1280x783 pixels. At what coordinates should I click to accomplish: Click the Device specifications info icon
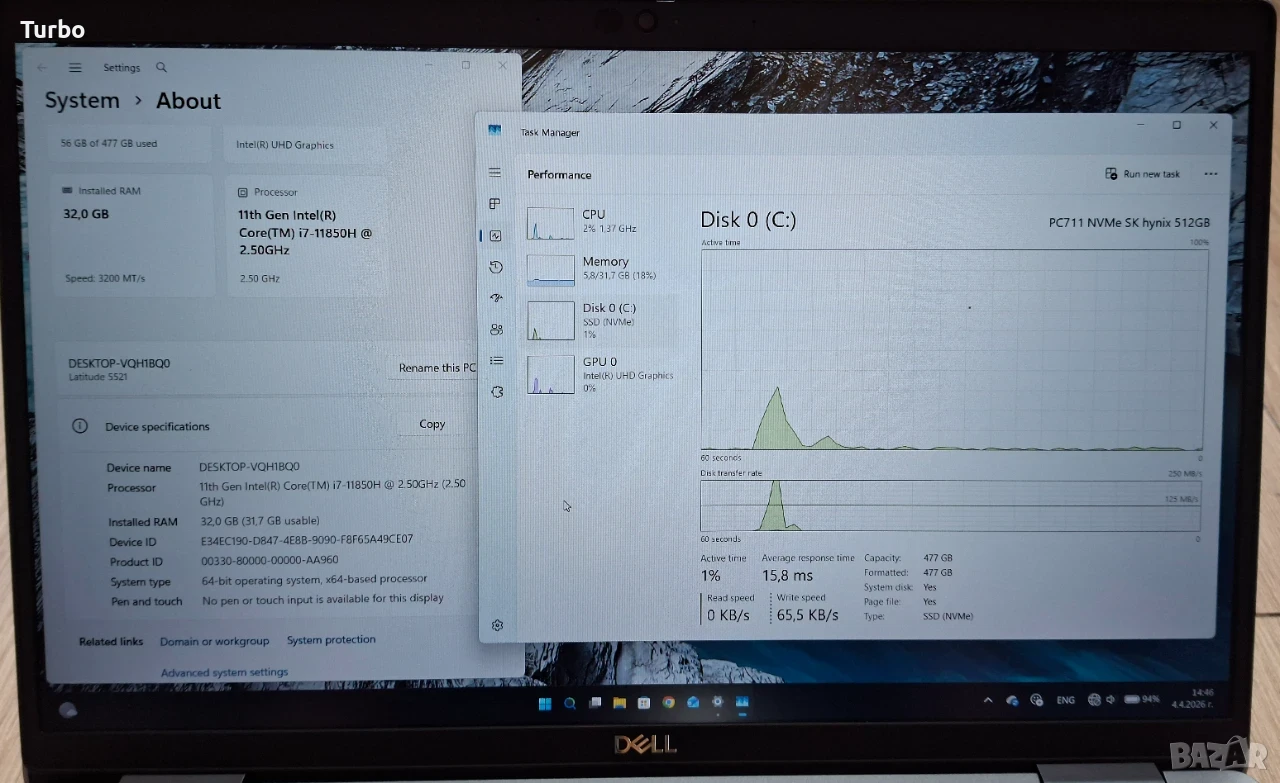(80, 426)
